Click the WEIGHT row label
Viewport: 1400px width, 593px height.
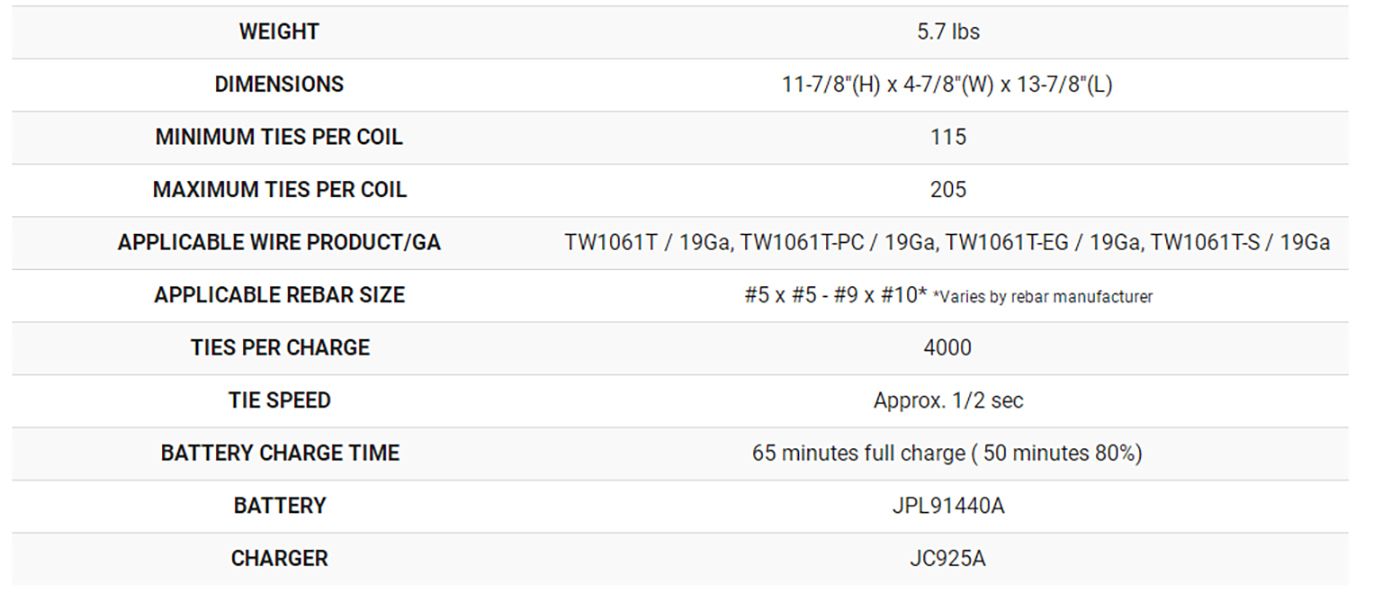(279, 32)
